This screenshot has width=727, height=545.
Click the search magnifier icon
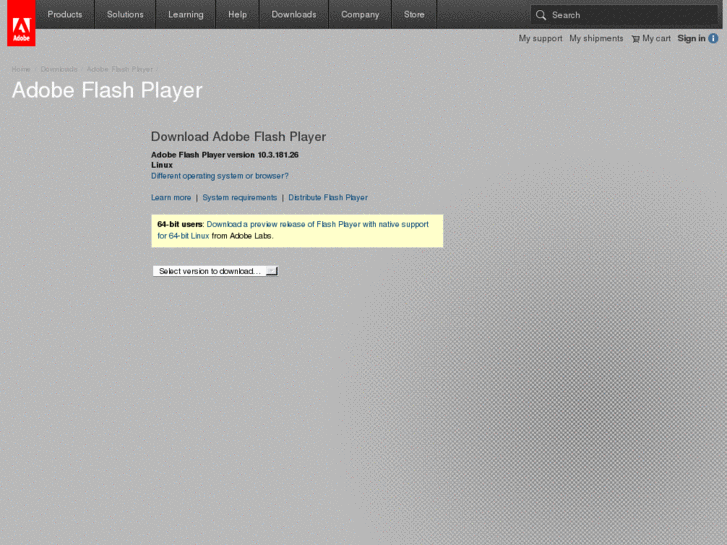coord(541,15)
